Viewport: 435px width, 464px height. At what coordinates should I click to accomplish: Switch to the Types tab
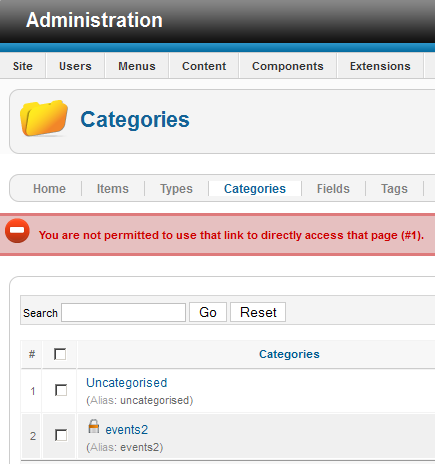[176, 189]
